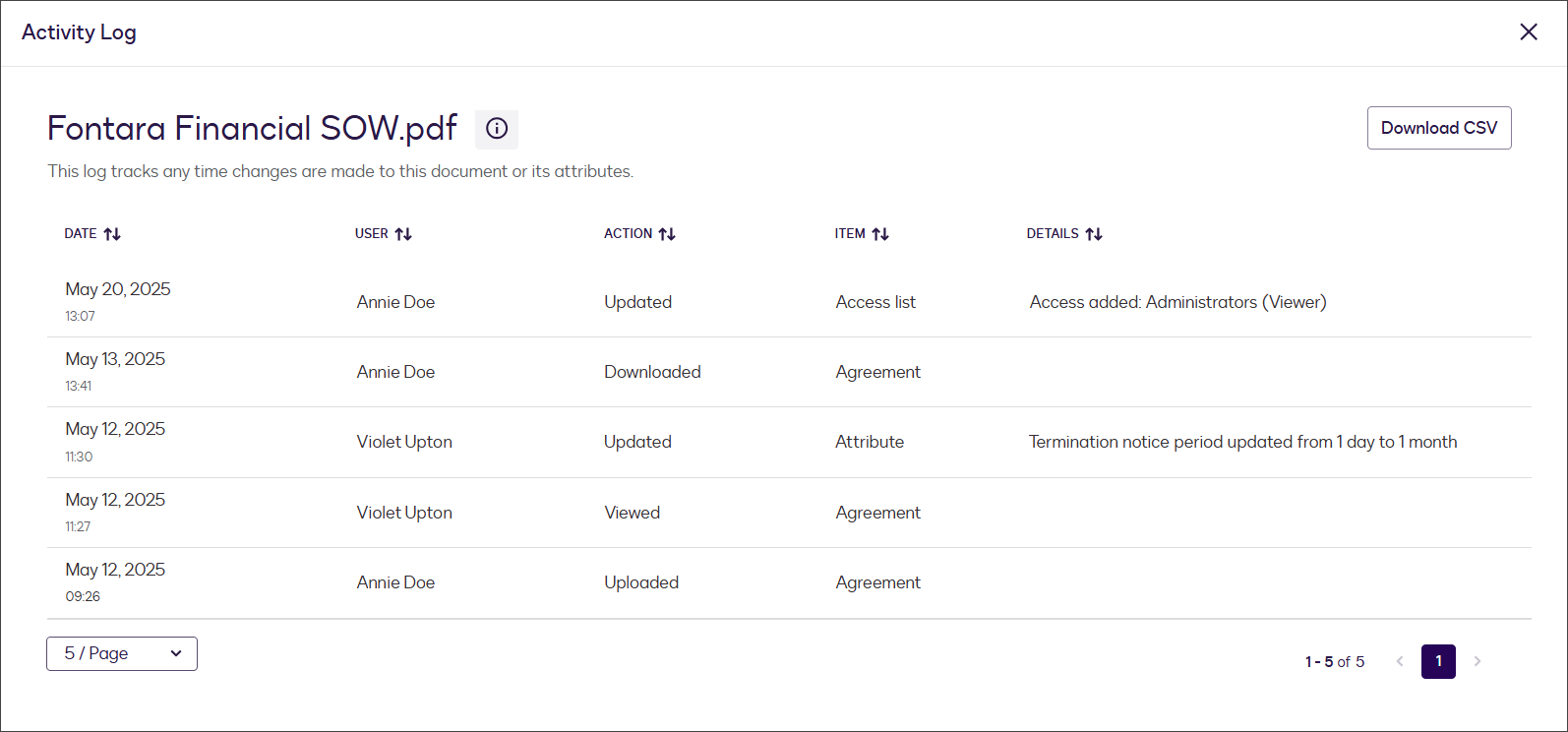This screenshot has width=1568, height=732.
Task: Sort the ACTION column via its arrows icon
Action: pyautogui.click(x=667, y=234)
